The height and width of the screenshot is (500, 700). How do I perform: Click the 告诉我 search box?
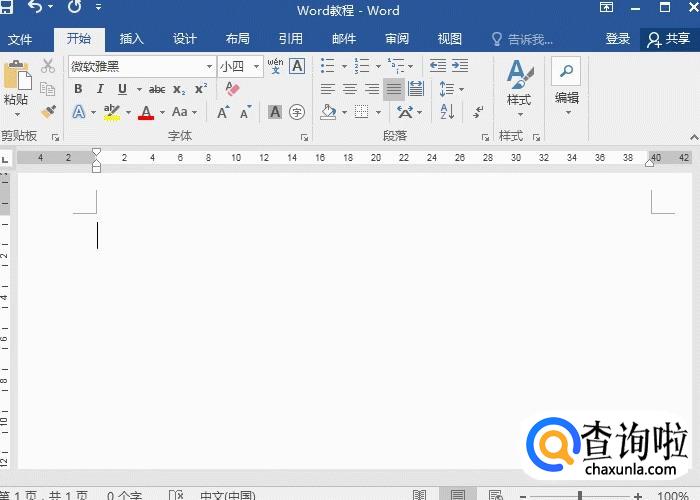522,39
